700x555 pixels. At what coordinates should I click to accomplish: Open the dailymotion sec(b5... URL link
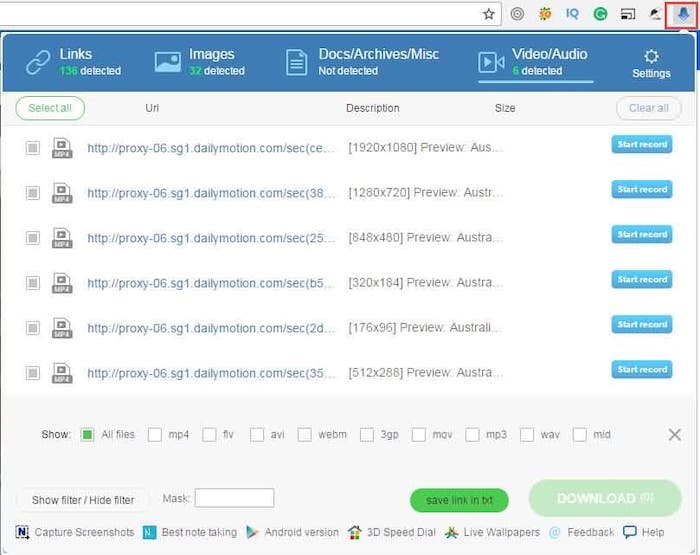coord(211,284)
